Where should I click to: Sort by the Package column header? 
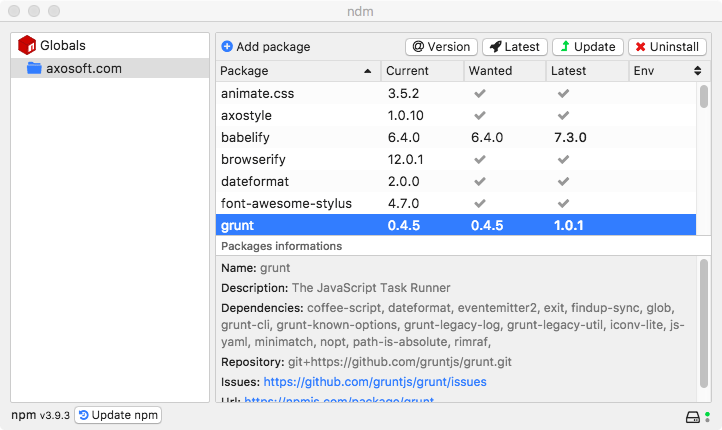click(x=298, y=71)
